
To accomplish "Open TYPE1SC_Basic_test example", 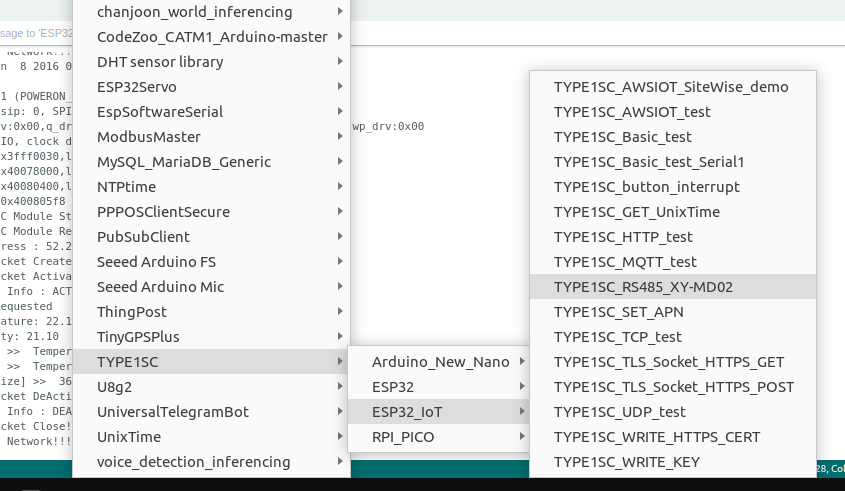I will coord(673,137).
